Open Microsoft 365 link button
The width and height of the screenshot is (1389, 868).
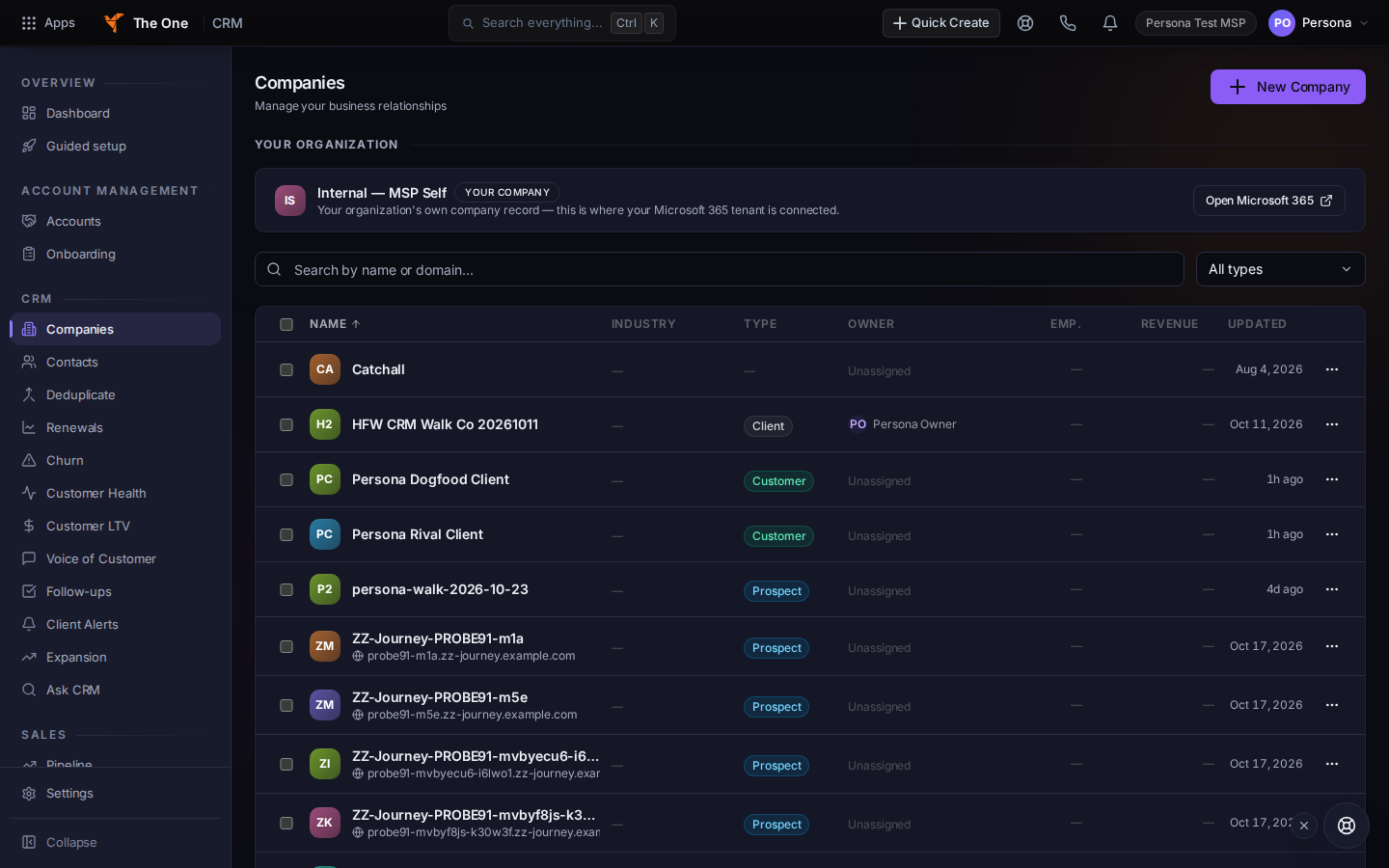pyautogui.click(x=1268, y=201)
